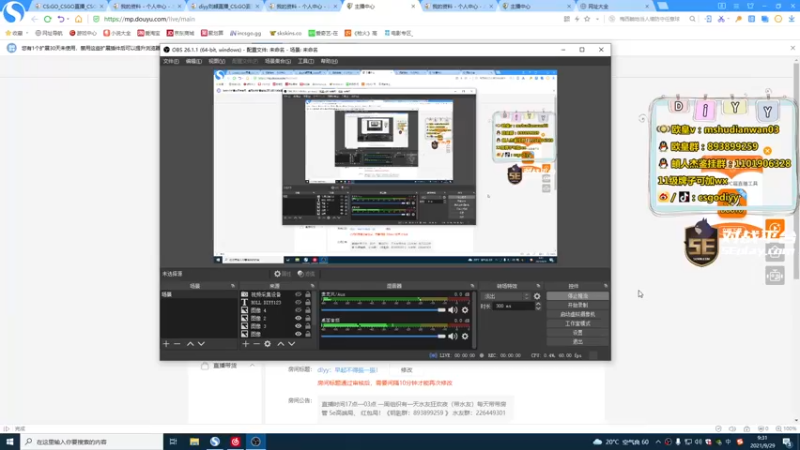
Task: Add a new scene with the plus icon
Action: [166, 344]
